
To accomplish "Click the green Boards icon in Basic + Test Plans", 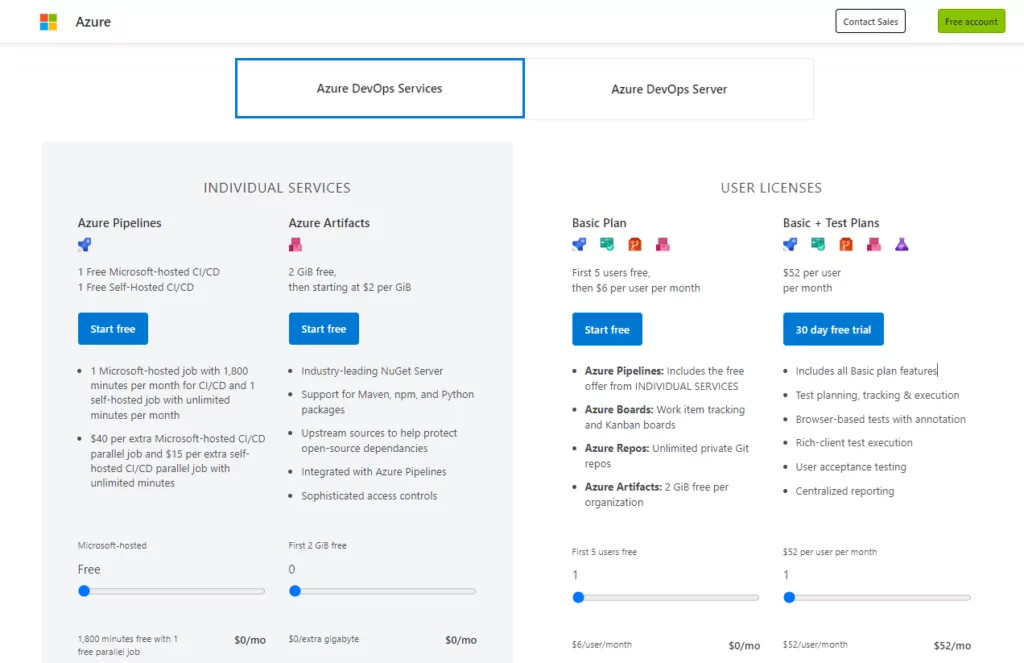I will point(818,245).
